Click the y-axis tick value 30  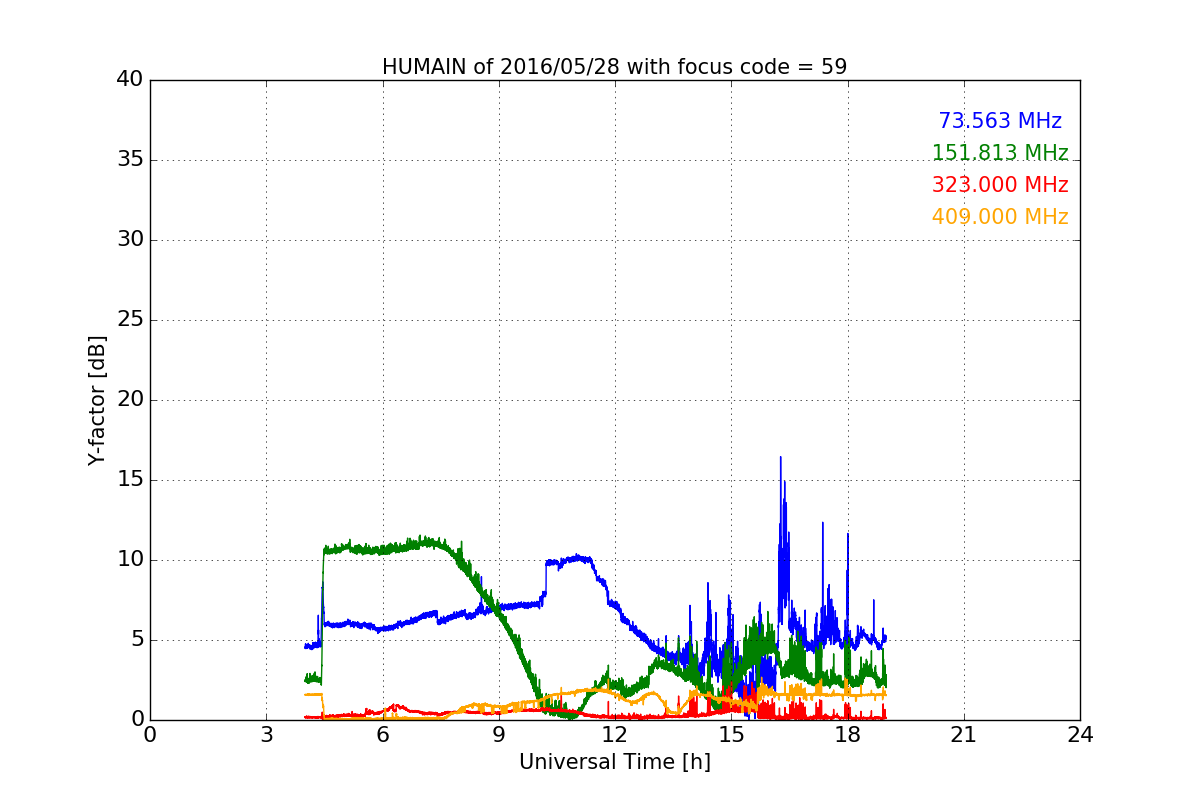(130, 240)
